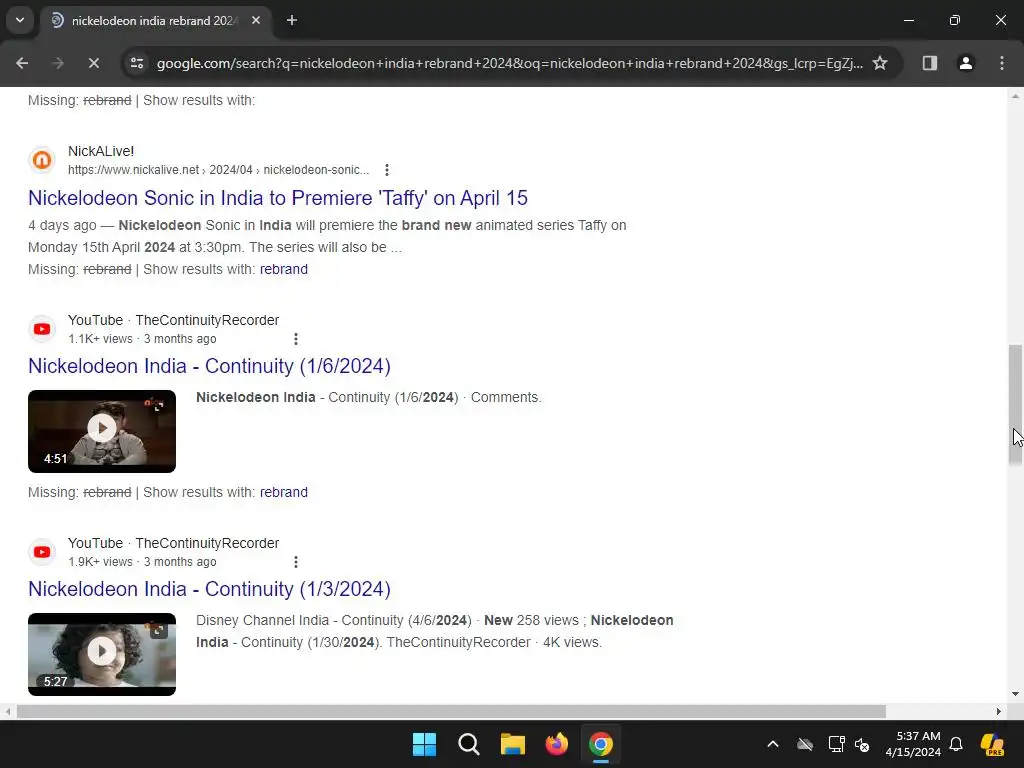Viewport: 1024px width, 768px height.
Task: Open the tab search dropdown arrow
Action: (20, 20)
